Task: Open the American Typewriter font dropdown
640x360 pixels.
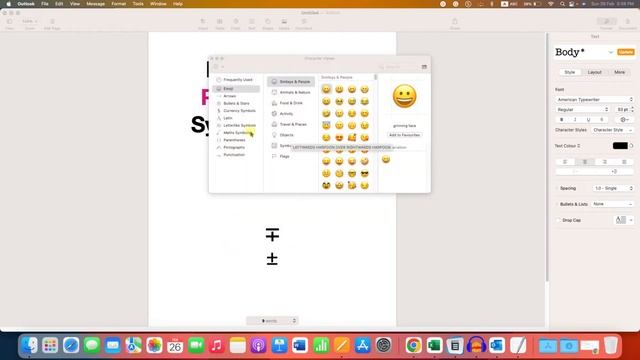Action: [x=594, y=100]
